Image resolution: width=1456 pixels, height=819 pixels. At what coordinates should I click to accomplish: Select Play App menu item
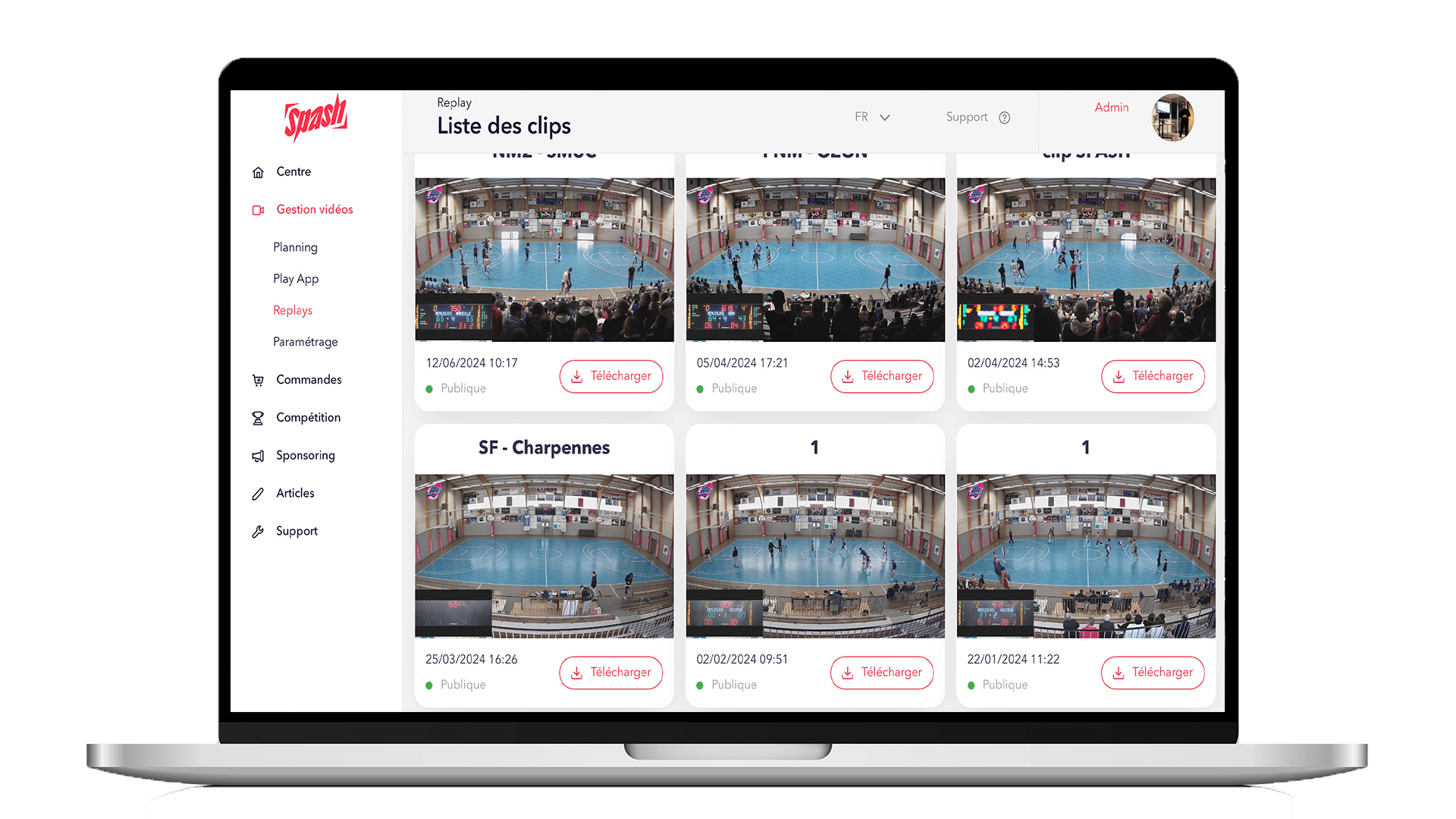tap(296, 278)
